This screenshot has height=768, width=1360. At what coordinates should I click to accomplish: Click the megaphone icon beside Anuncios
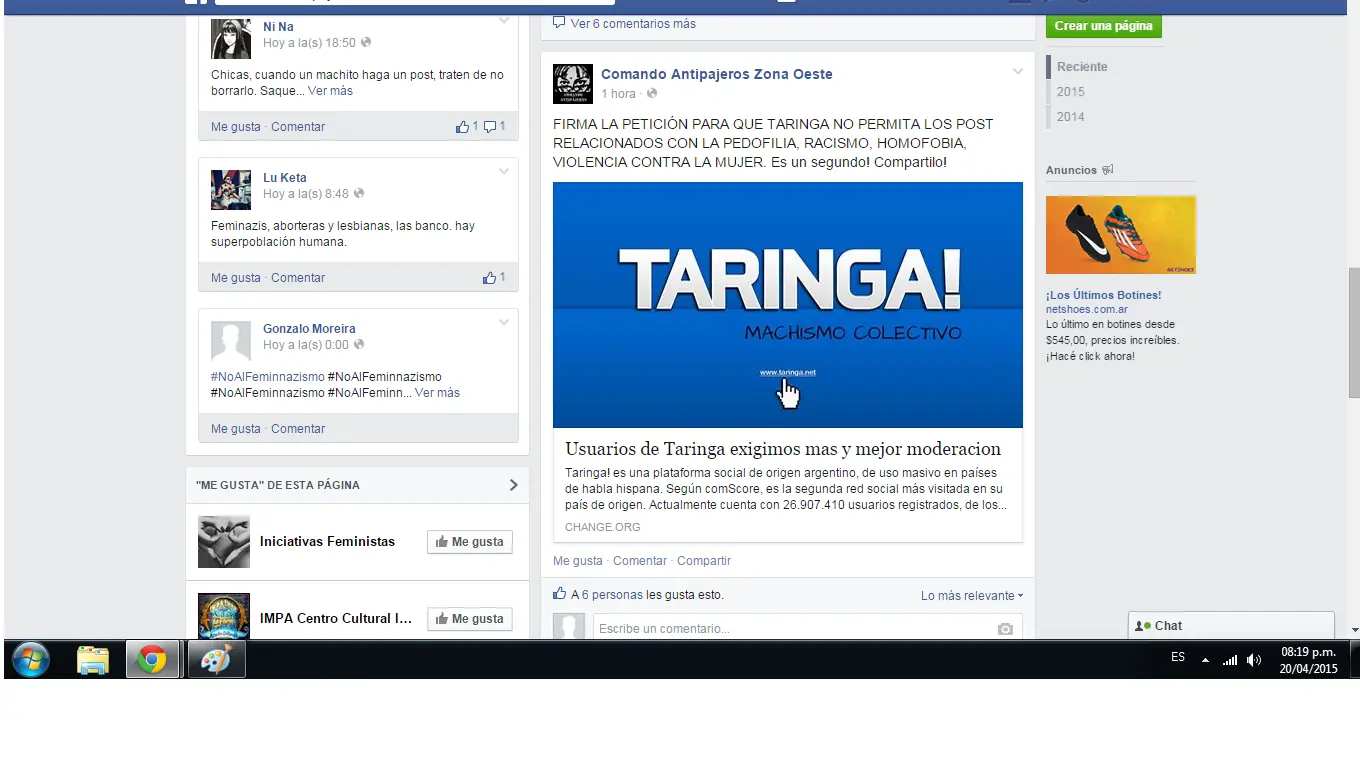pyautogui.click(x=1107, y=170)
